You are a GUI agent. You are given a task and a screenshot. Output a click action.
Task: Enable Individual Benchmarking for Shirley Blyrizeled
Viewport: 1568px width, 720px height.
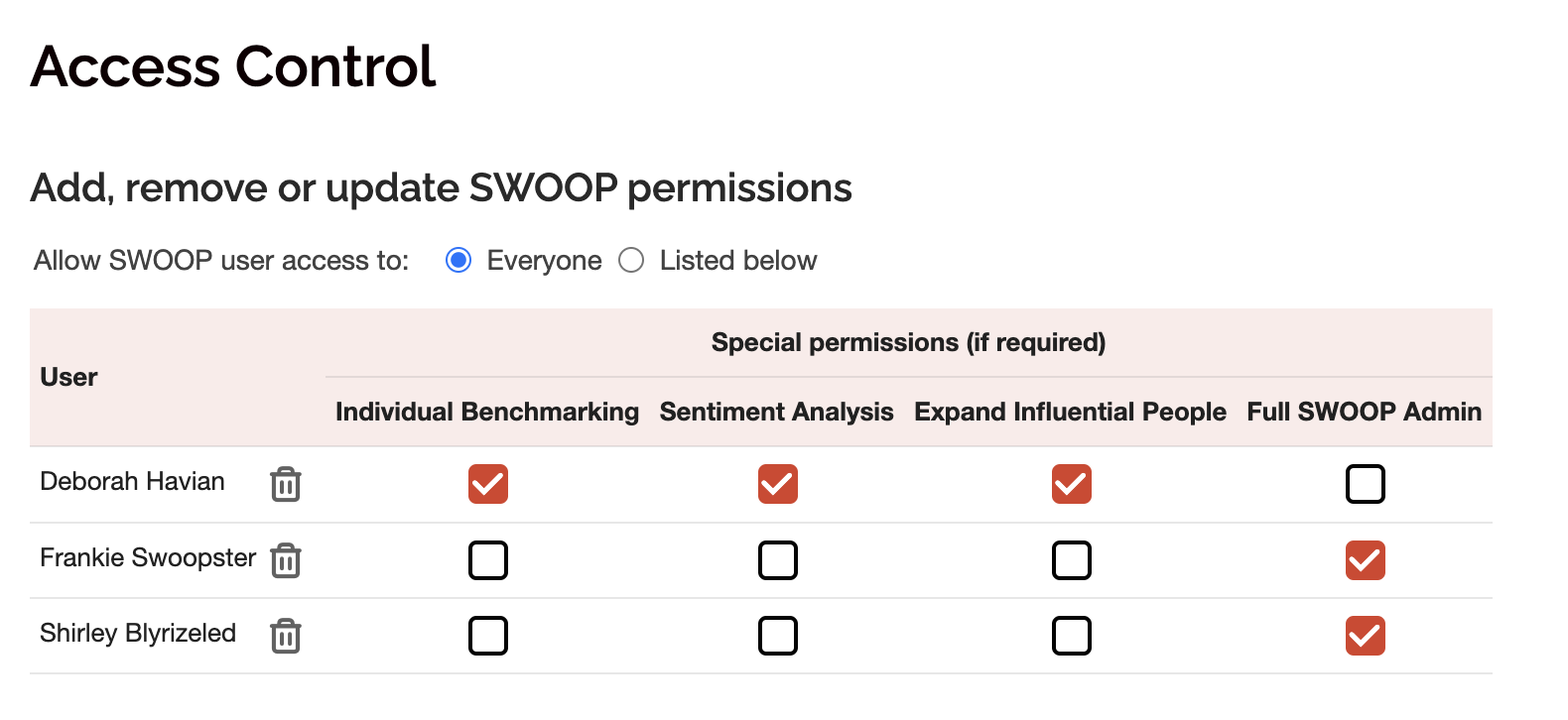click(x=487, y=636)
